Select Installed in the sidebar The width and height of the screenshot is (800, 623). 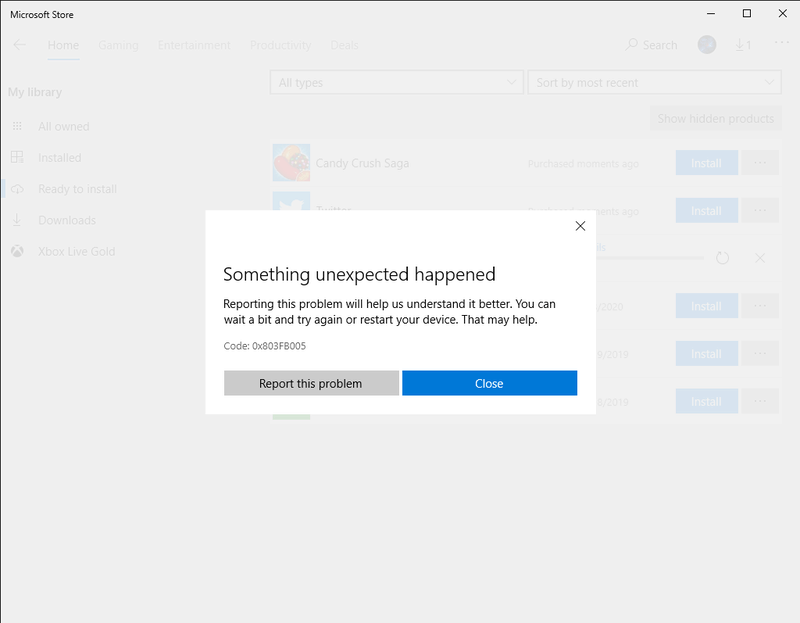click(60, 158)
